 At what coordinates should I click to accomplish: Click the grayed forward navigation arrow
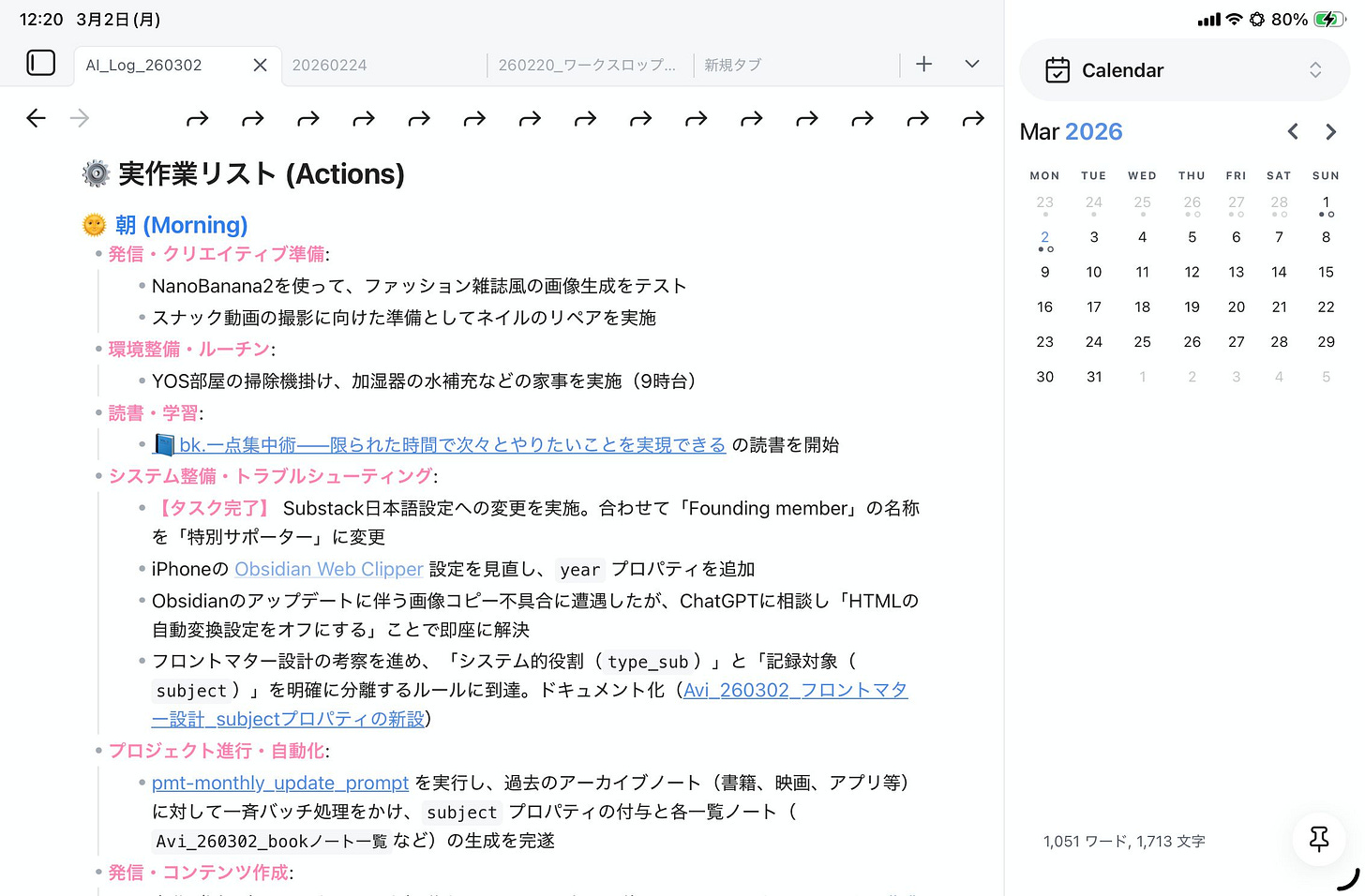point(79,118)
